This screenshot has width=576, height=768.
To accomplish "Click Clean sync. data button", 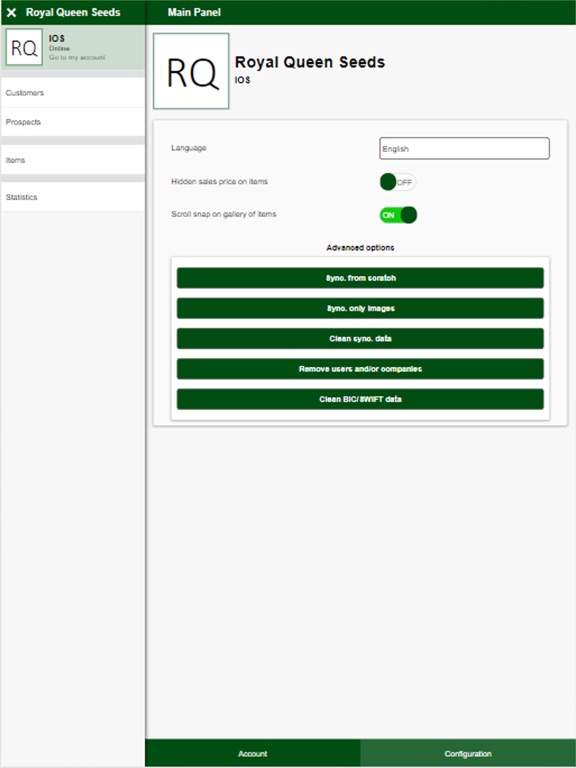I will (x=360, y=338).
